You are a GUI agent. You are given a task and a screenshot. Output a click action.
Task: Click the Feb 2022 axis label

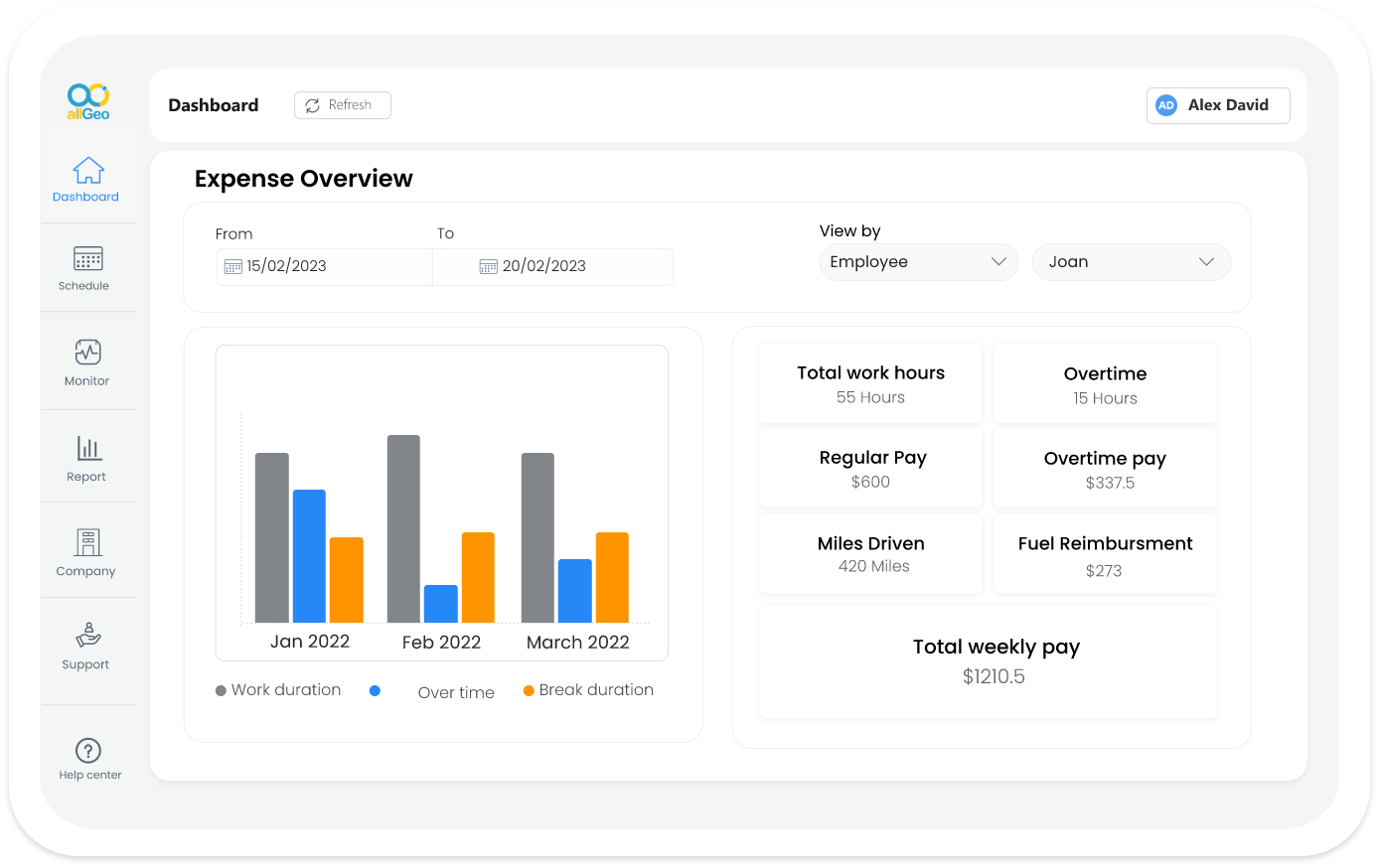[x=441, y=643]
